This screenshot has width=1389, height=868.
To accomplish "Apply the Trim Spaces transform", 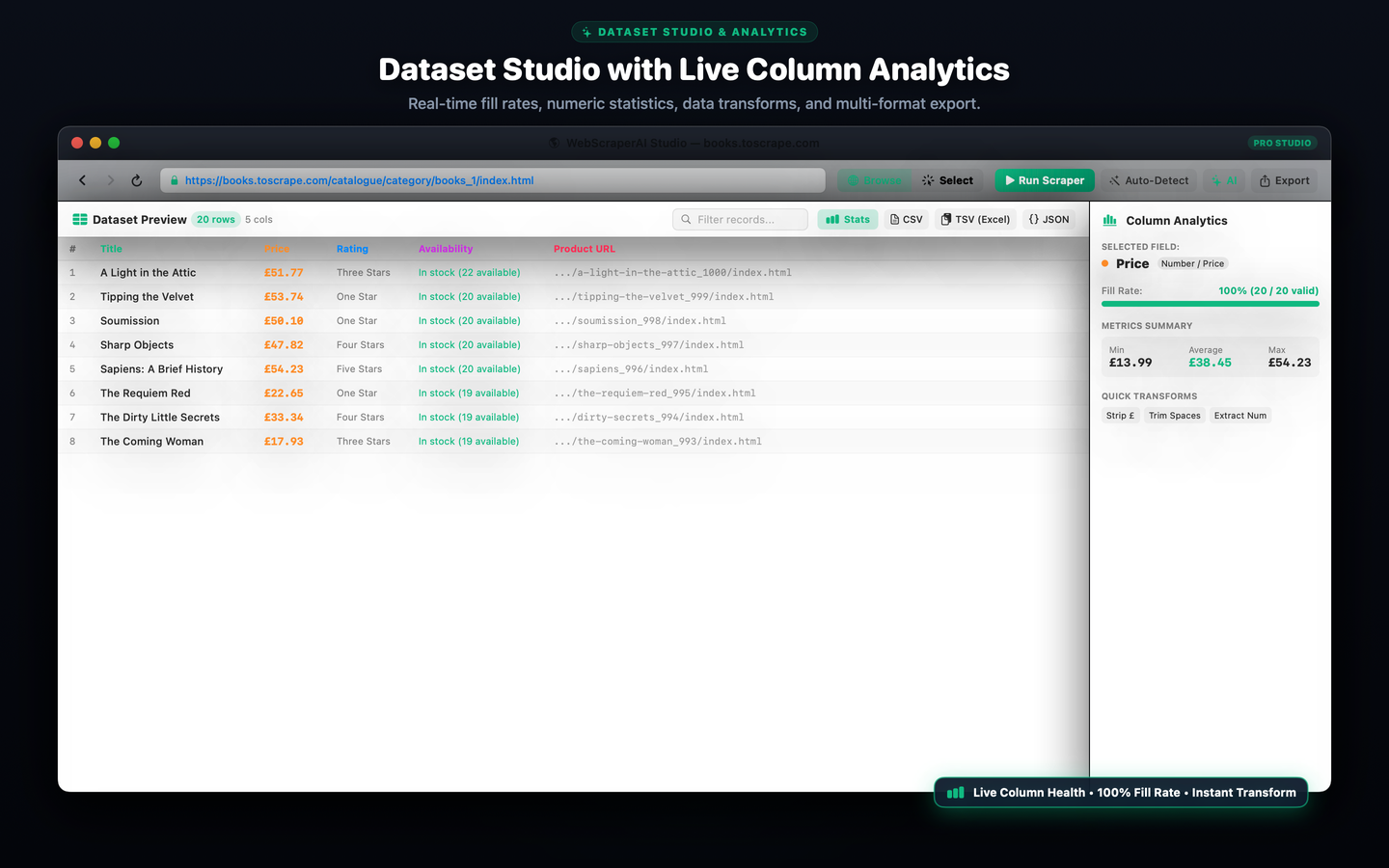I will click(1175, 416).
